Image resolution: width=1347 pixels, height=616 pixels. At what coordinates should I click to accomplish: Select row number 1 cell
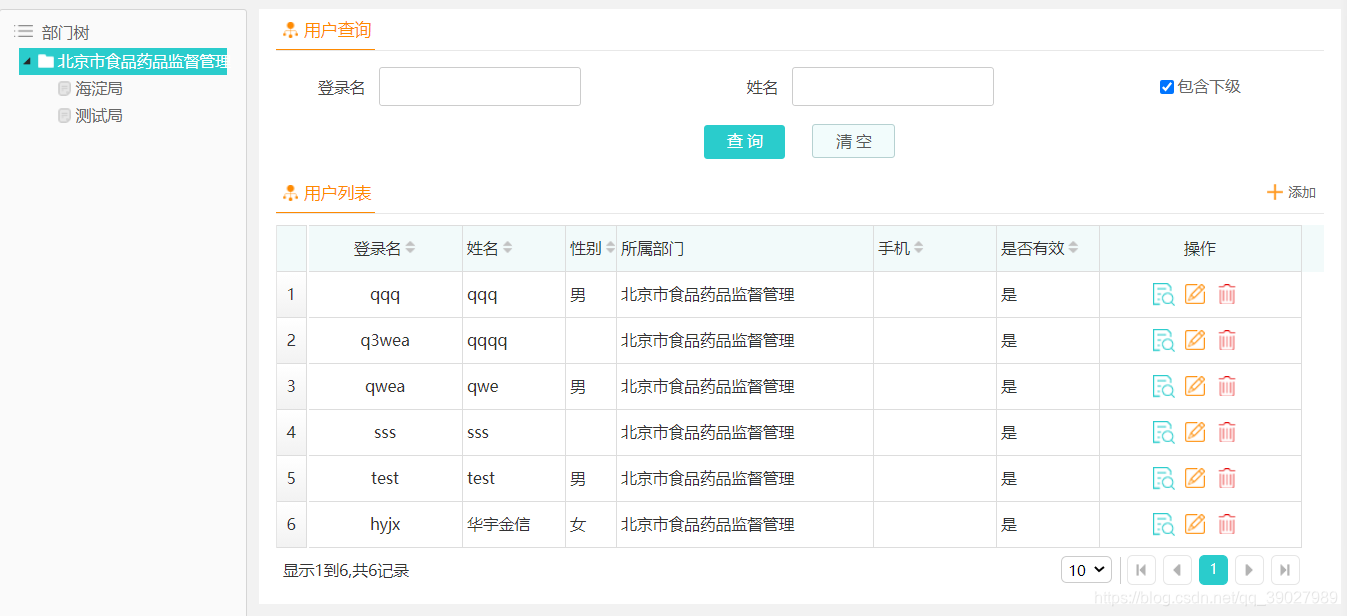pyautogui.click(x=292, y=295)
